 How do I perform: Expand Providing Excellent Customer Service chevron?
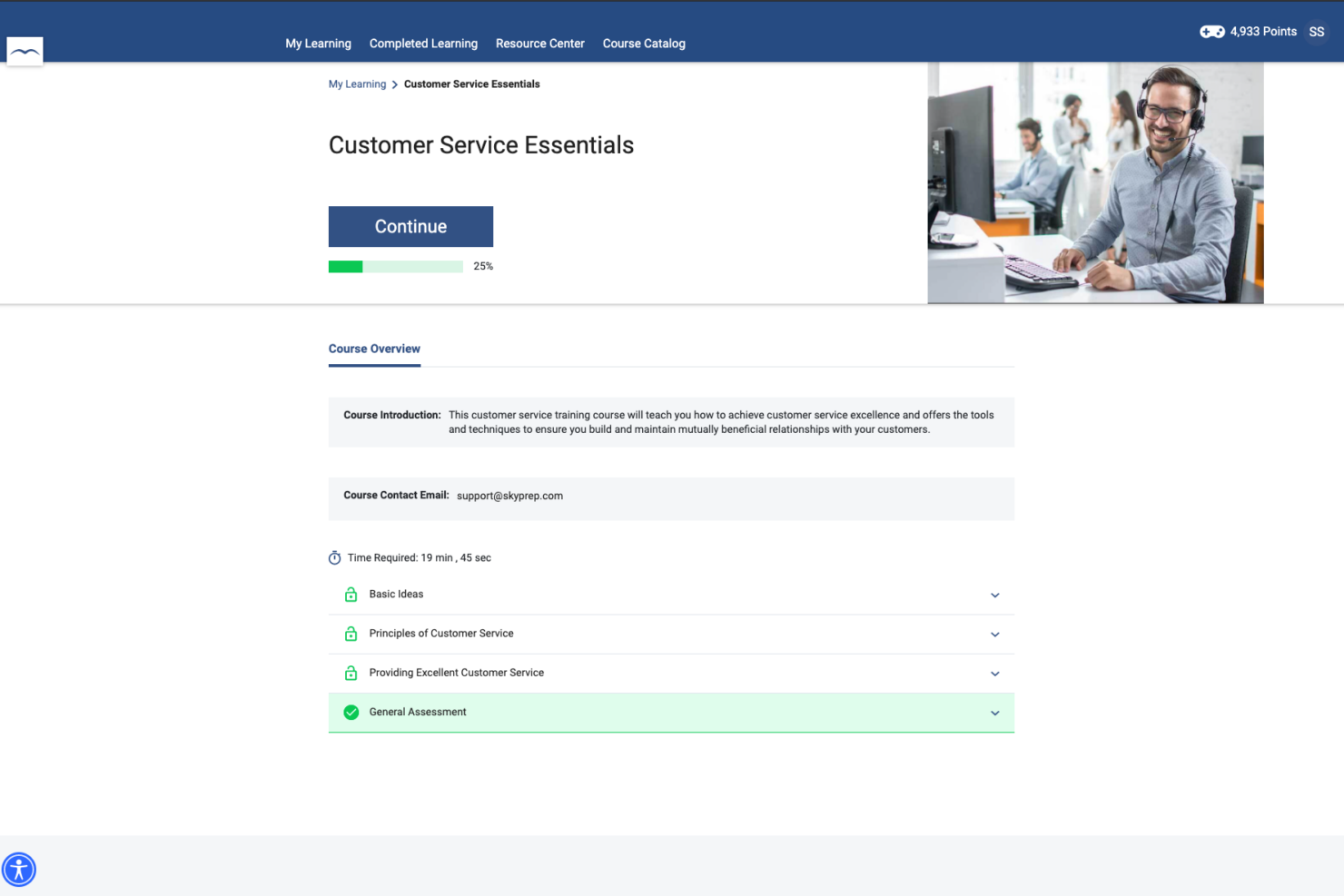coord(994,674)
